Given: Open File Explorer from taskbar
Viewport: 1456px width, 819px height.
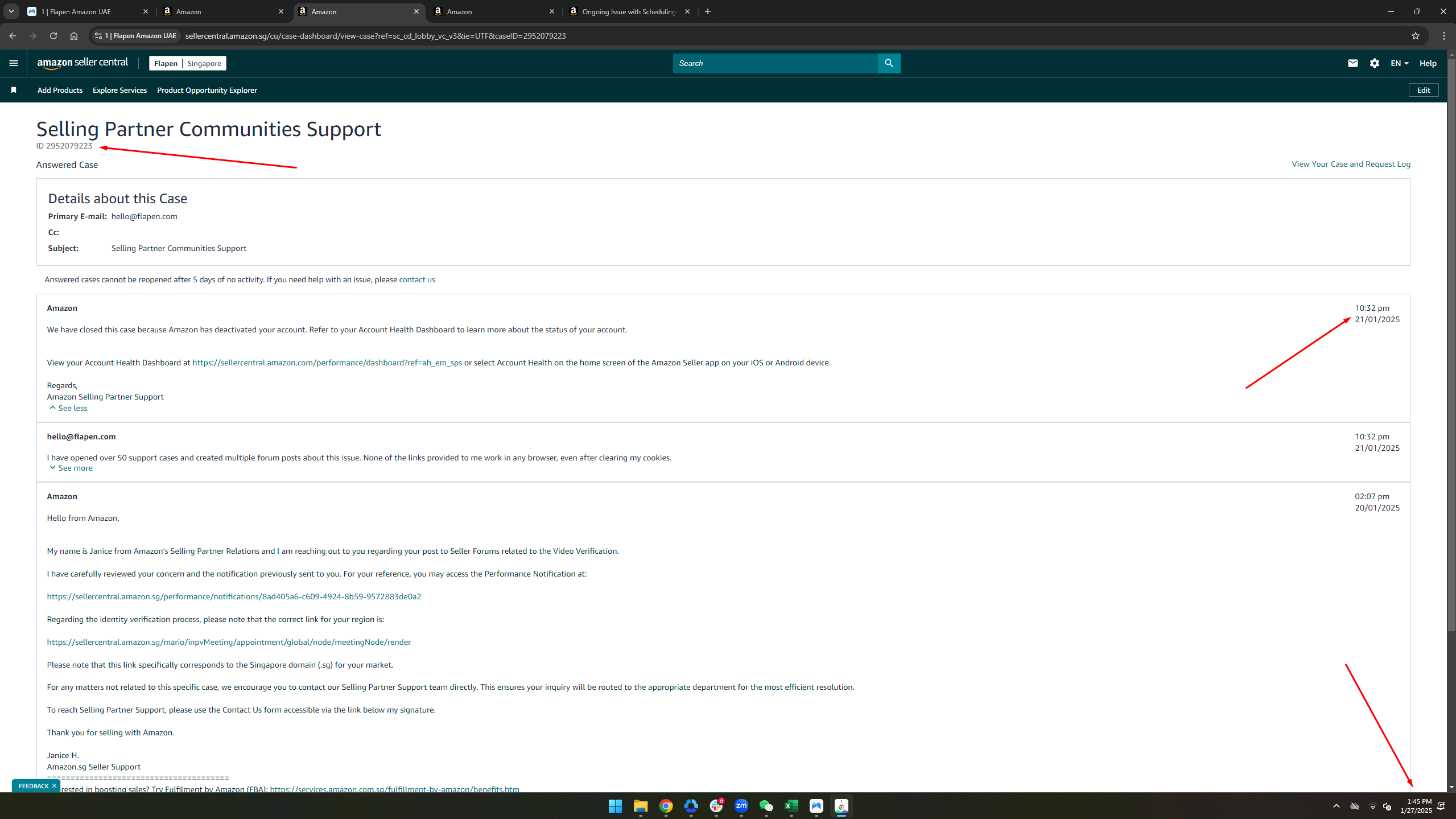Looking at the screenshot, I should coord(641,806).
